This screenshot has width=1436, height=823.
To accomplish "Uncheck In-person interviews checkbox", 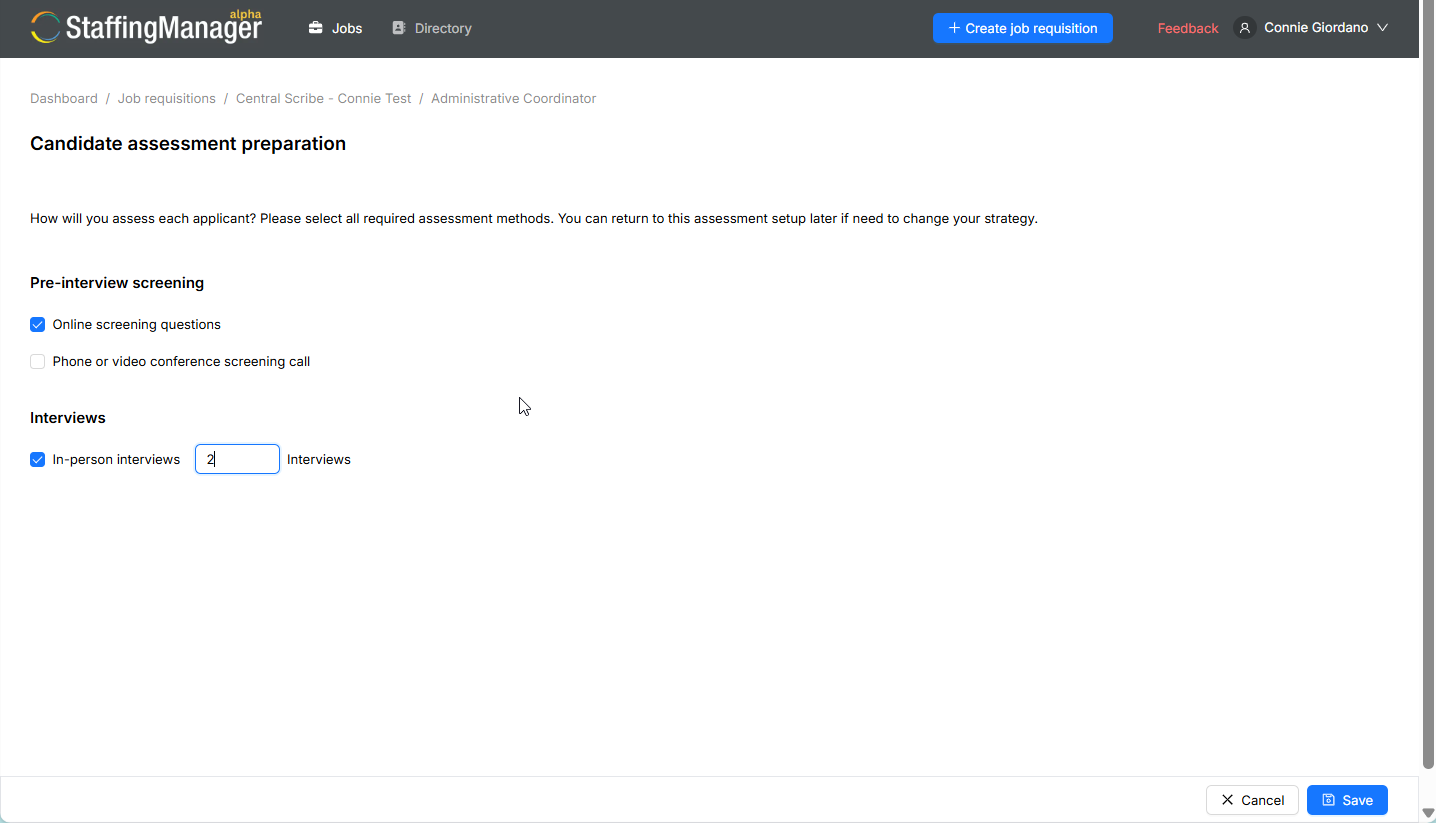I will 38,459.
